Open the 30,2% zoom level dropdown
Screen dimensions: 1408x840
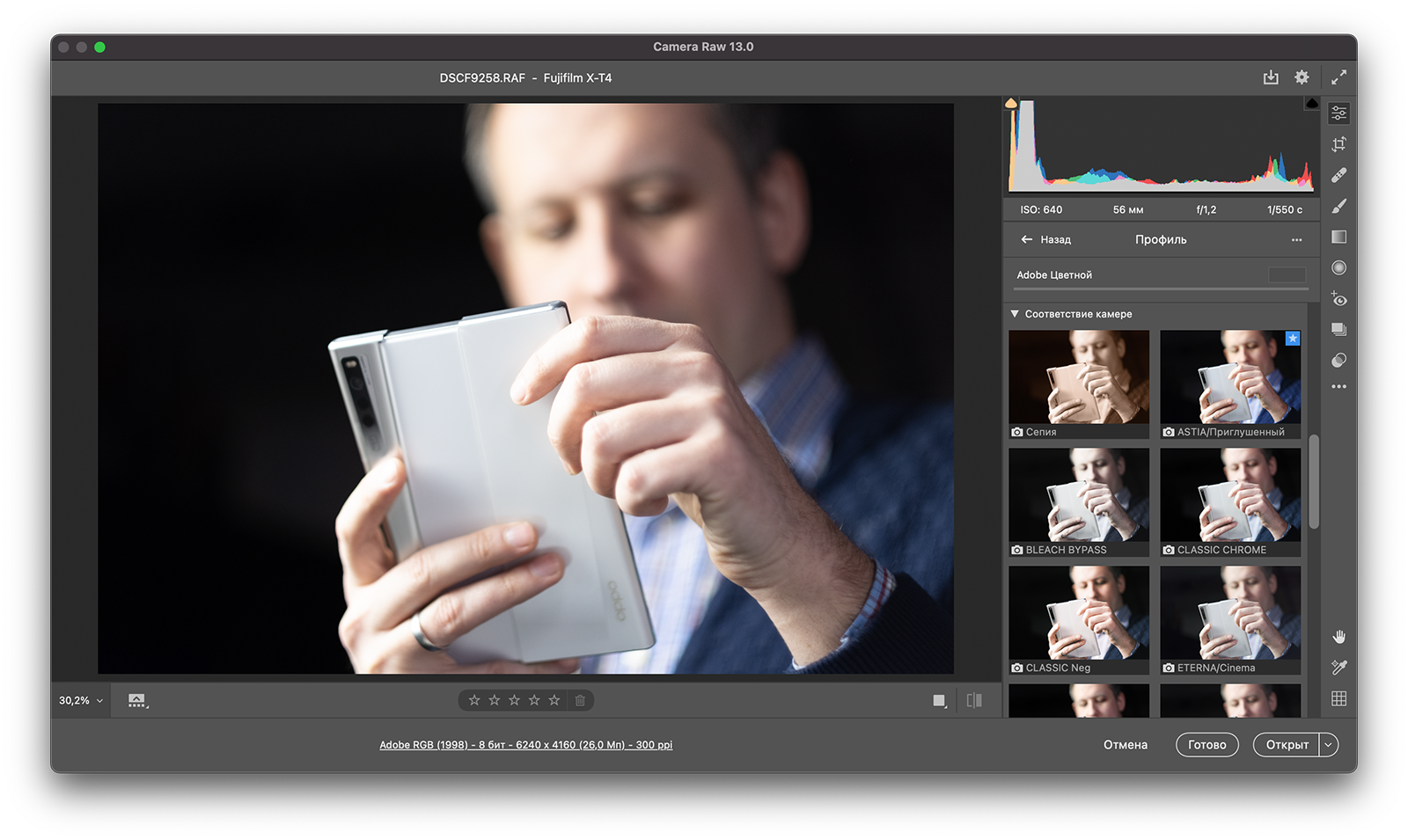pos(81,701)
